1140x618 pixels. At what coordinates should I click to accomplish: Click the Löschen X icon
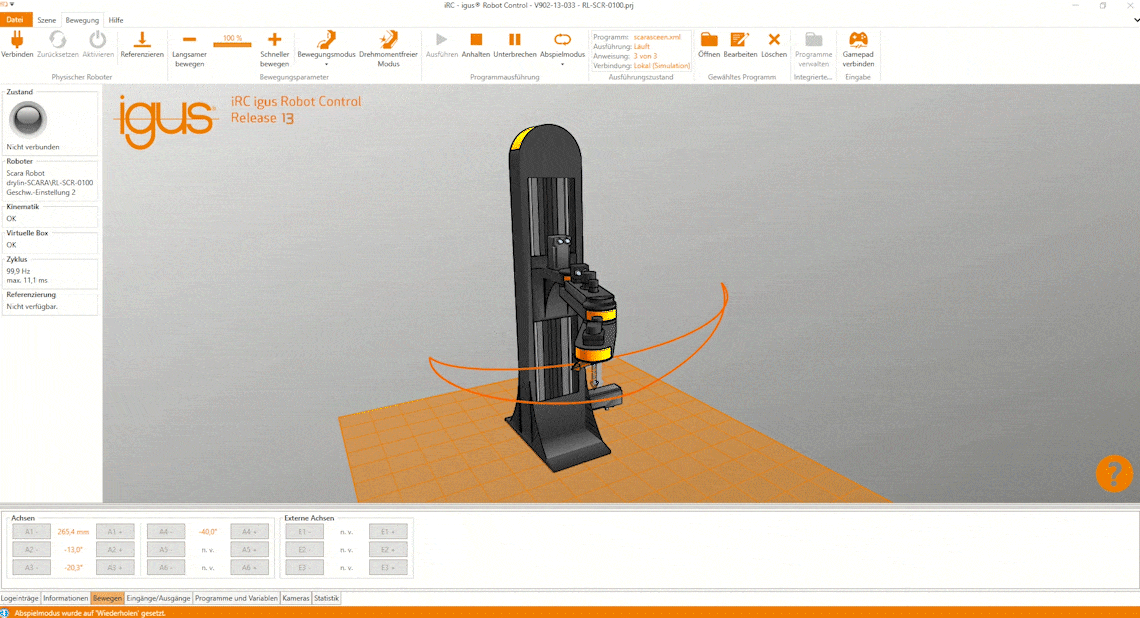pyautogui.click(x=774, y=39)
